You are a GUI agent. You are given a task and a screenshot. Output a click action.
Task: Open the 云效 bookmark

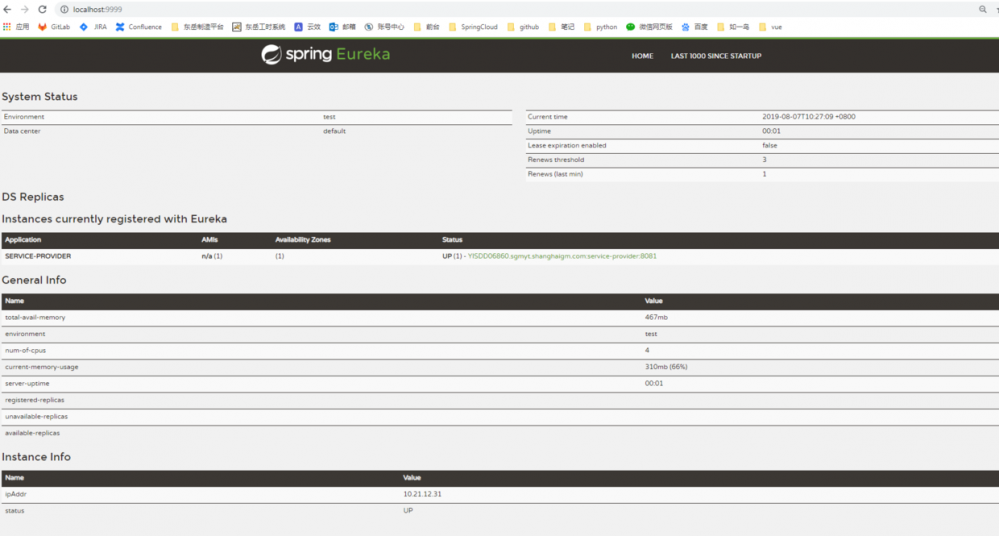click(307, 27)
